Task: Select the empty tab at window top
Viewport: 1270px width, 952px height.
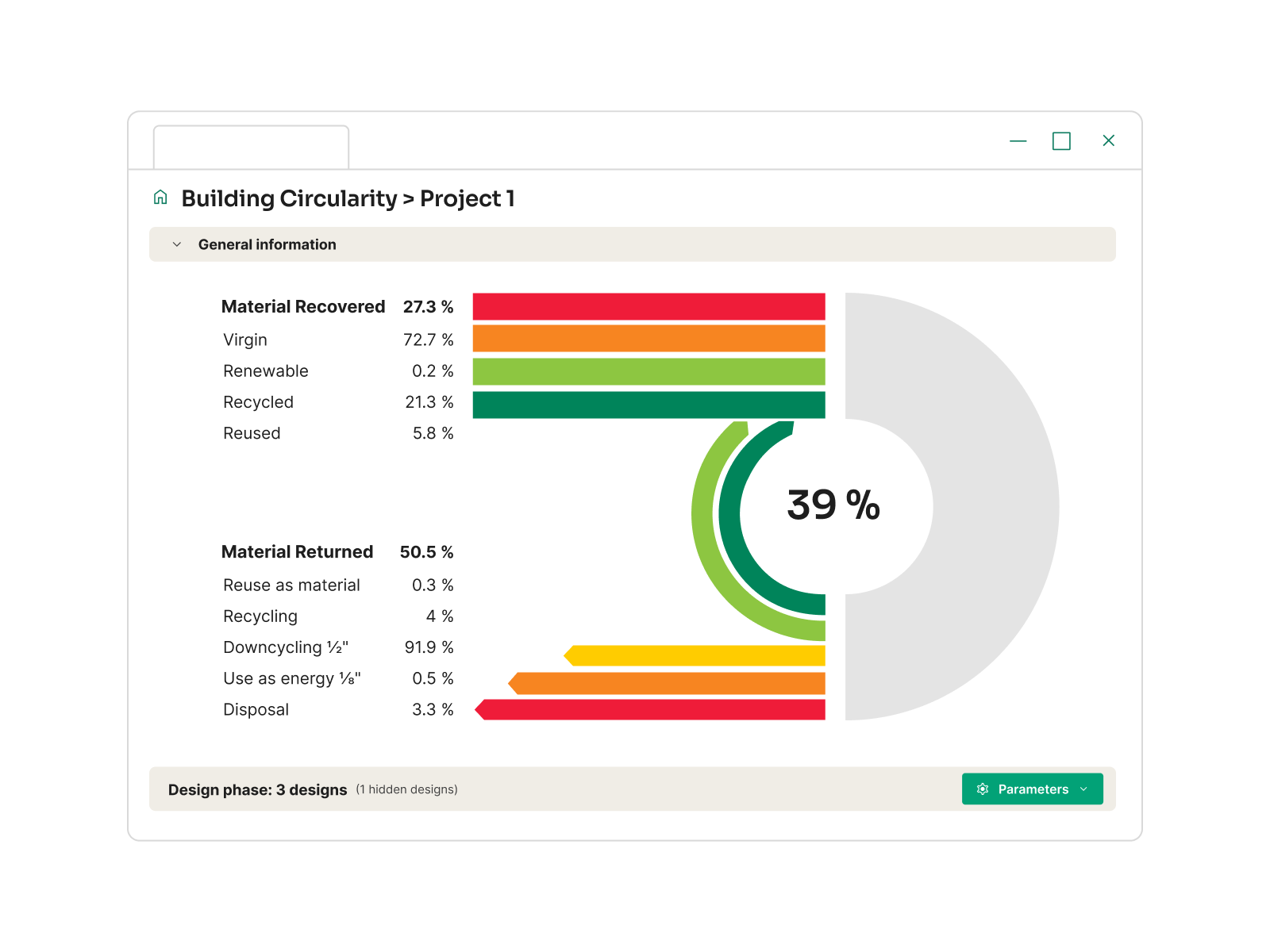Action: [251, 147]
